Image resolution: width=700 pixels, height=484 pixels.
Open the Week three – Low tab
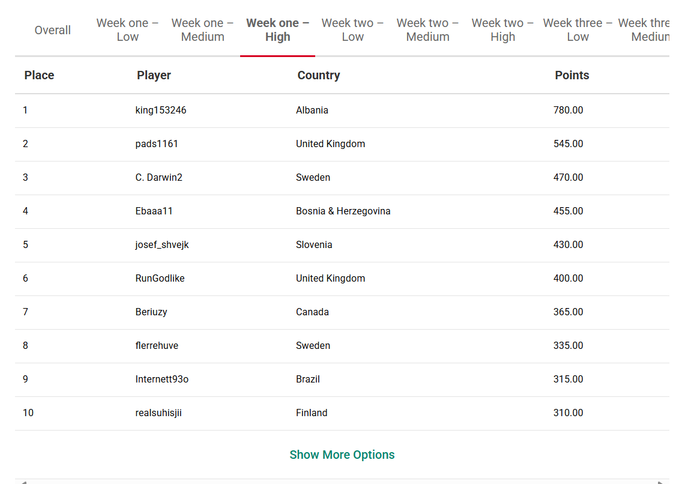point(578,30)
